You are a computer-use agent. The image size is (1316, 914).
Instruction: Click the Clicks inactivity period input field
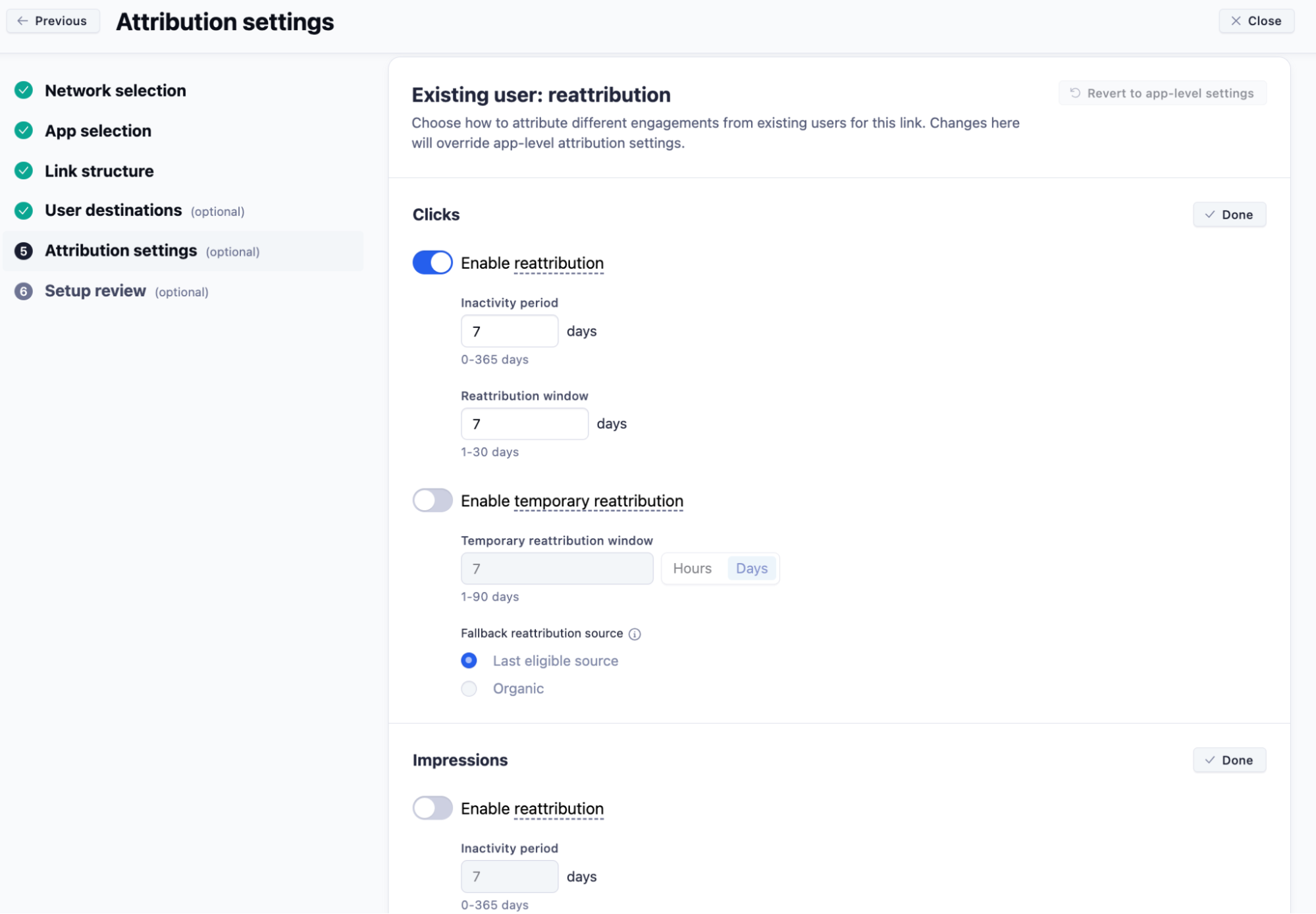(509, 331)
